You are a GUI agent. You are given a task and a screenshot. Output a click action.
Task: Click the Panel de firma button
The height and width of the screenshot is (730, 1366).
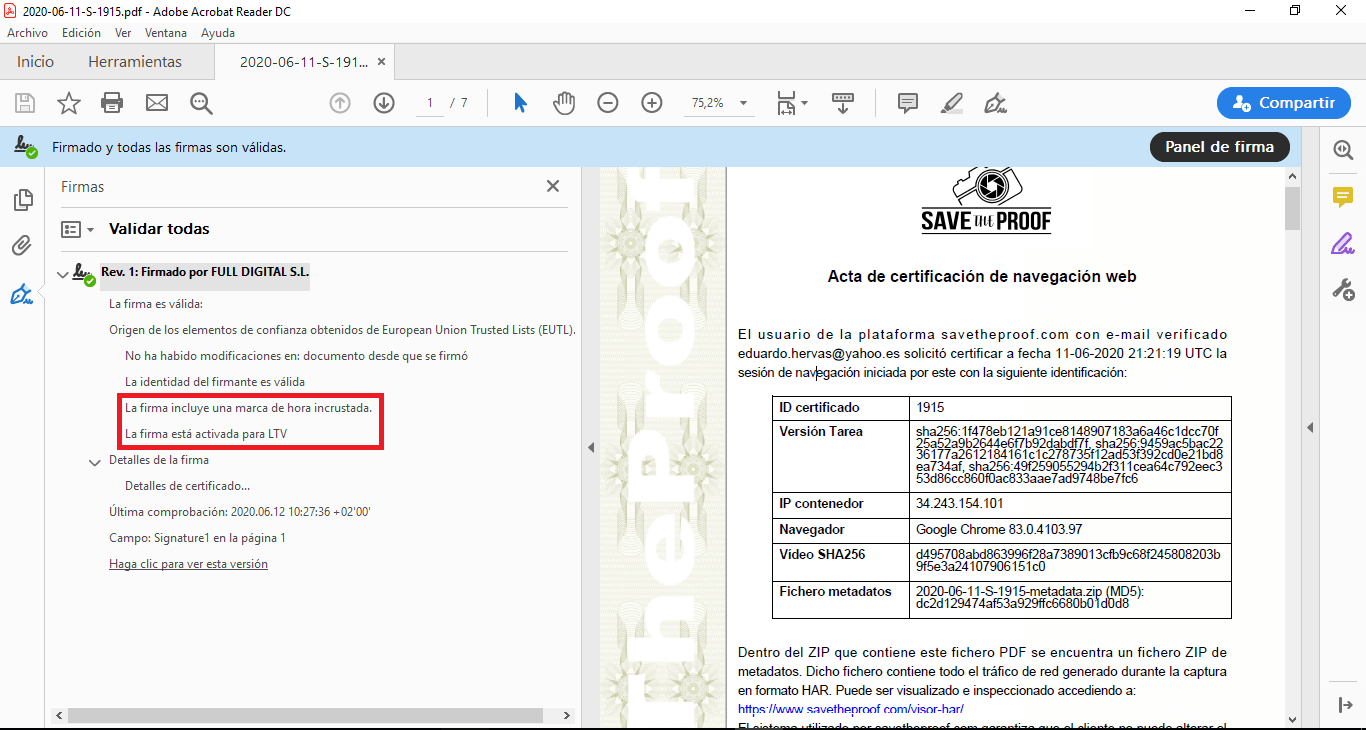[x=1220, y=147]
